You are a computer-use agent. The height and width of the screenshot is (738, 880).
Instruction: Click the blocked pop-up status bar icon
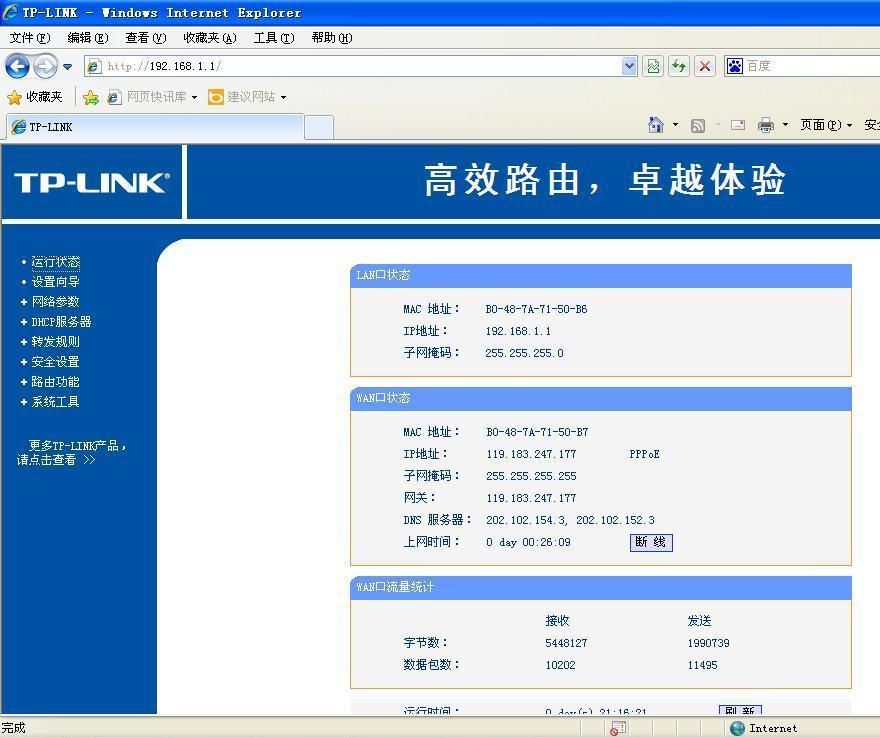(x=618, y=728)
